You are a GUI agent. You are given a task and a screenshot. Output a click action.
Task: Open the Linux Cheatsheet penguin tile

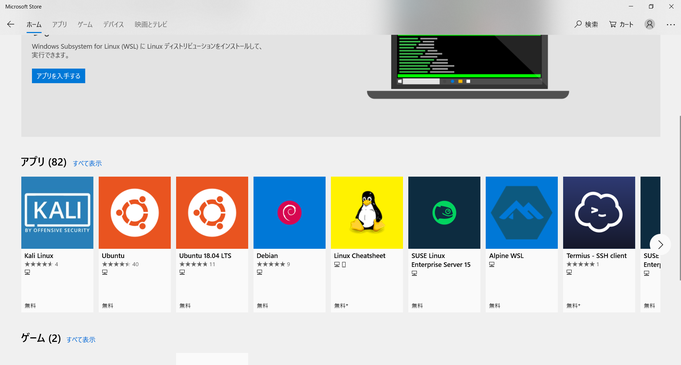367,212
